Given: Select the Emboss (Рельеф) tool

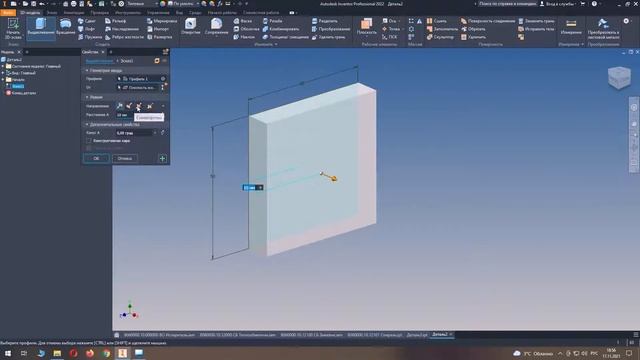Looking at the screenshot, I should pos(116,21).
